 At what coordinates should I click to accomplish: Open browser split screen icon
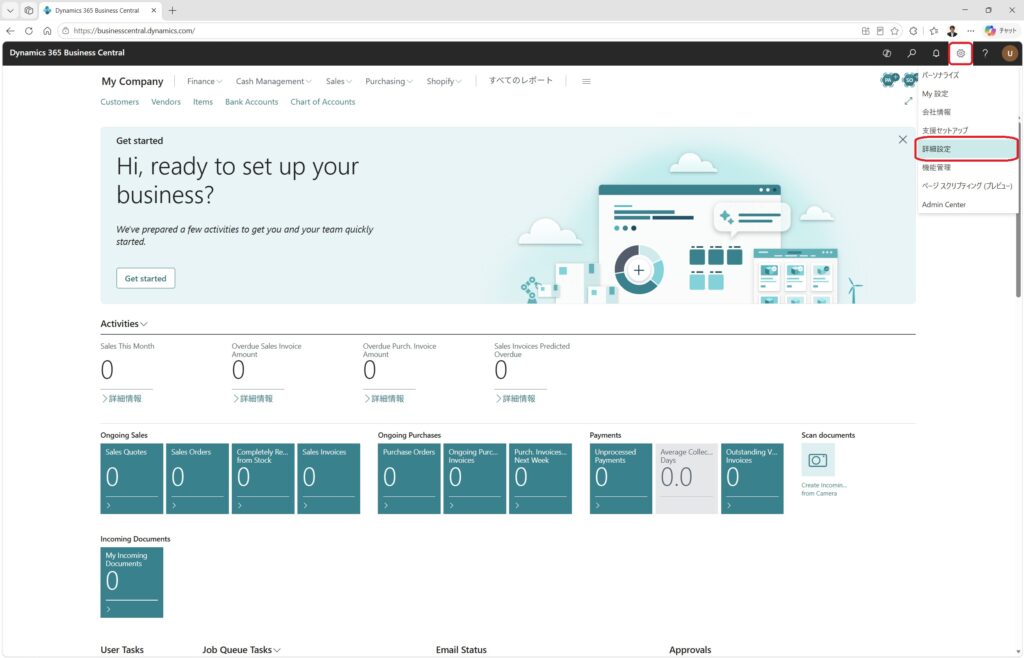(x=865, y=31)
